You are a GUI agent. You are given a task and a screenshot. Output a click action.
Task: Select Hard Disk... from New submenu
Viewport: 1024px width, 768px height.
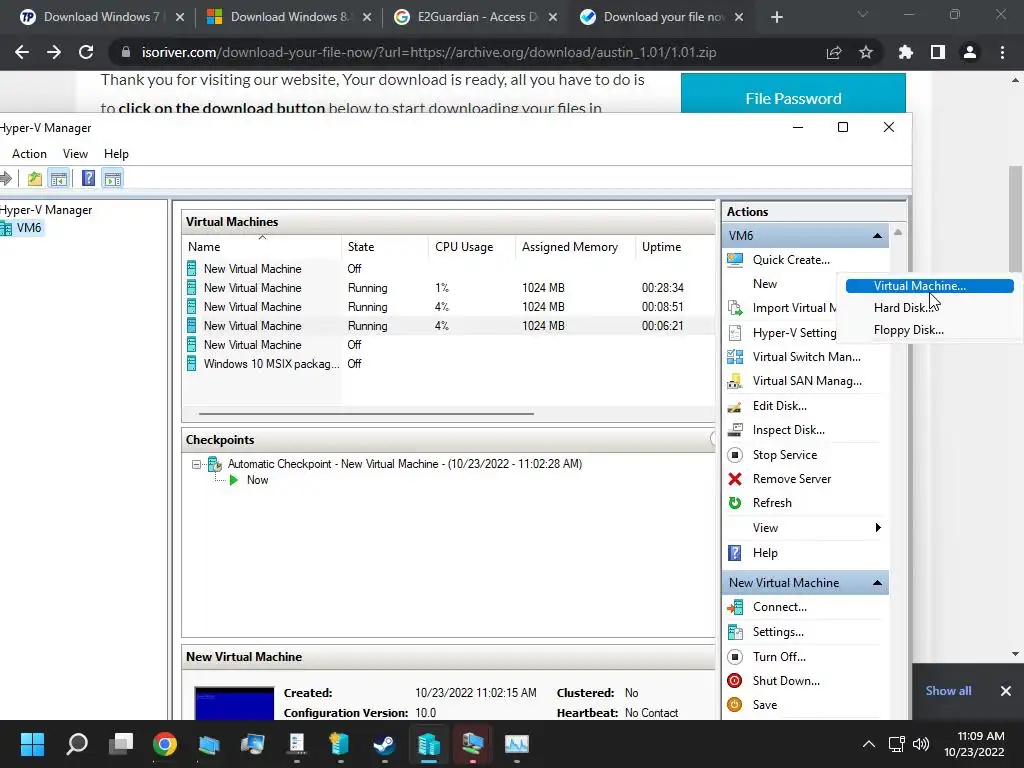(x=929, y=308)
